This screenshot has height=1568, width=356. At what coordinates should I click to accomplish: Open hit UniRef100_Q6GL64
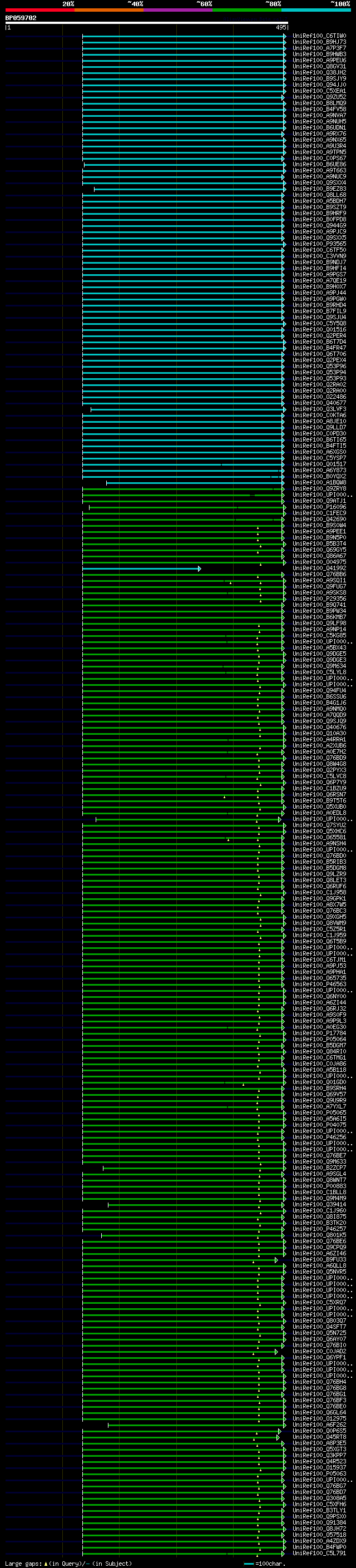[x=319, y=1413]
